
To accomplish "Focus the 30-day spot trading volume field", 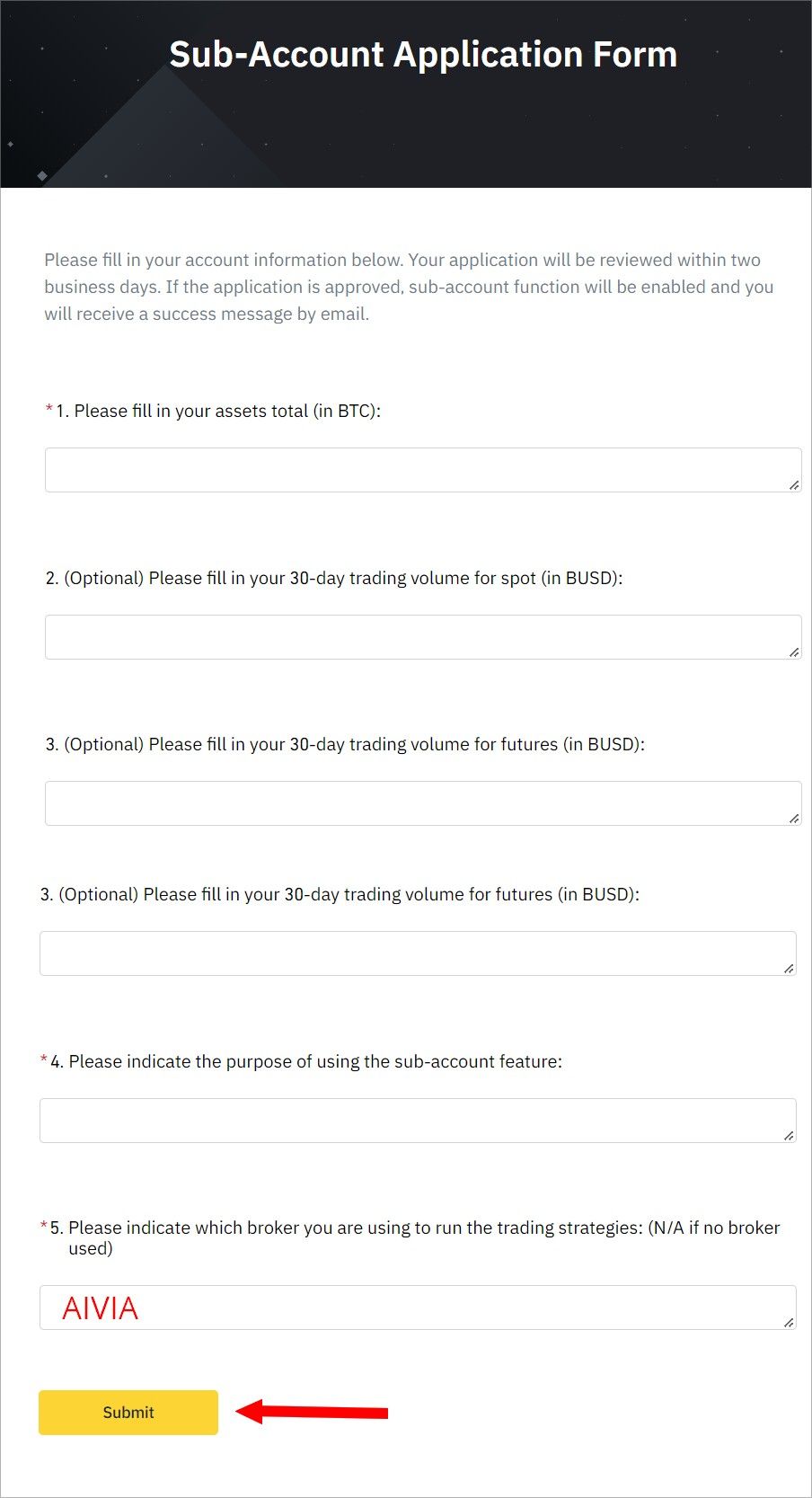I will point(423,637).
